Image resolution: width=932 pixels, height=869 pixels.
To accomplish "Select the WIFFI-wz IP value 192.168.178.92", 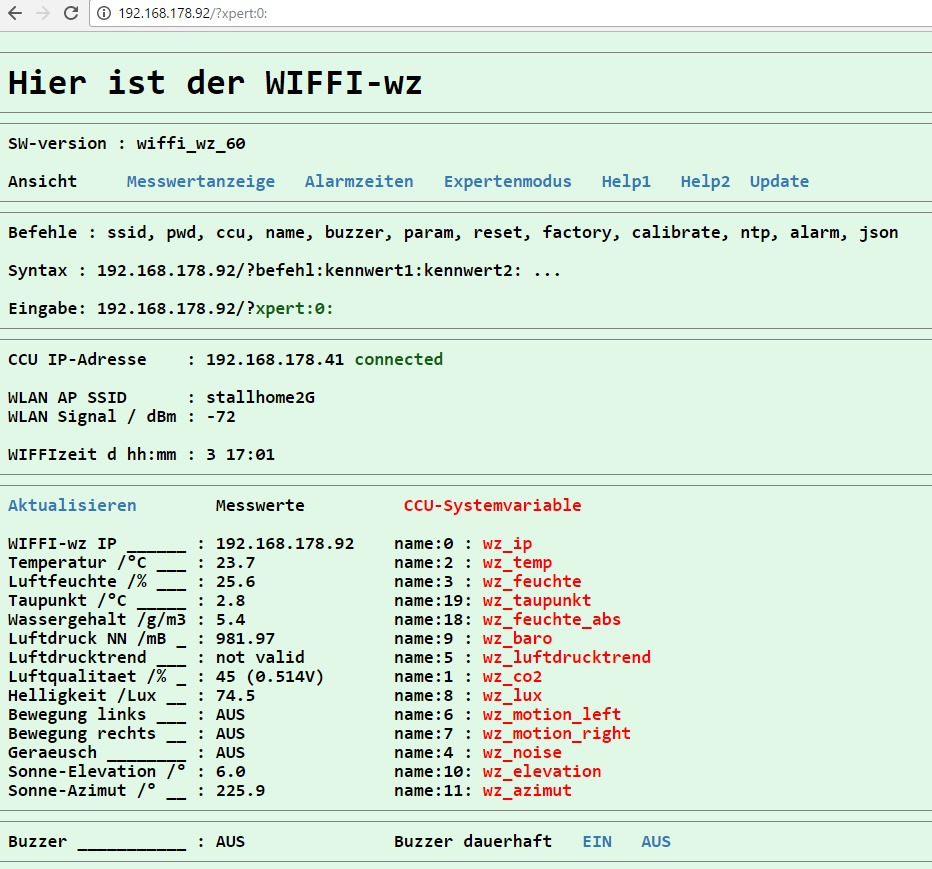I will [285, 543].
